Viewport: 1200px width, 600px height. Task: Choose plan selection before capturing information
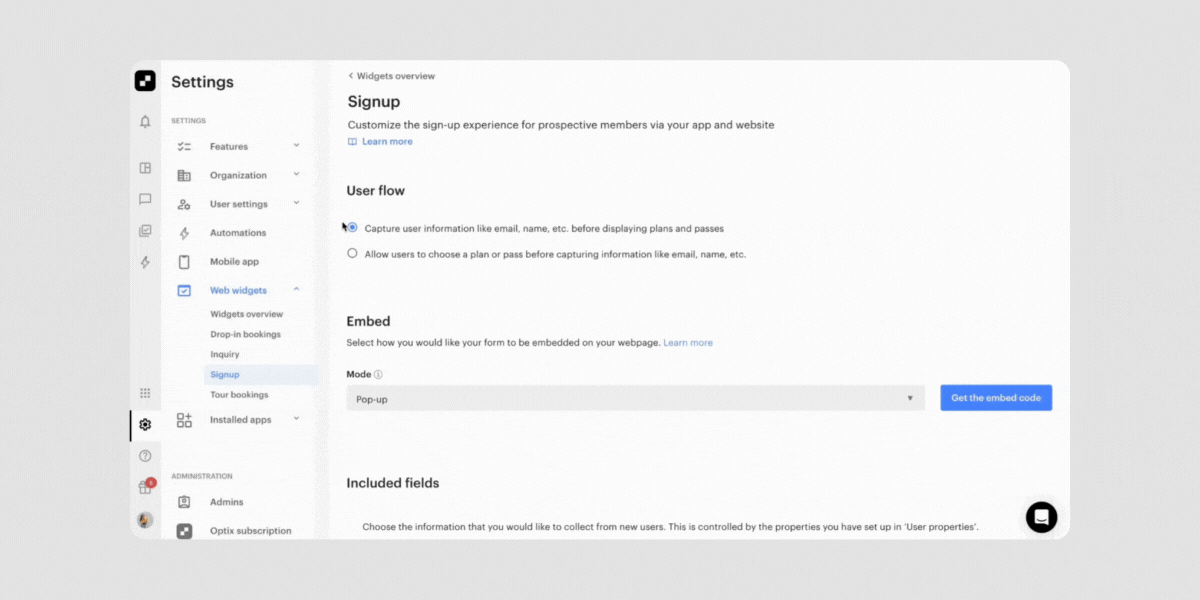coord(352,253)
